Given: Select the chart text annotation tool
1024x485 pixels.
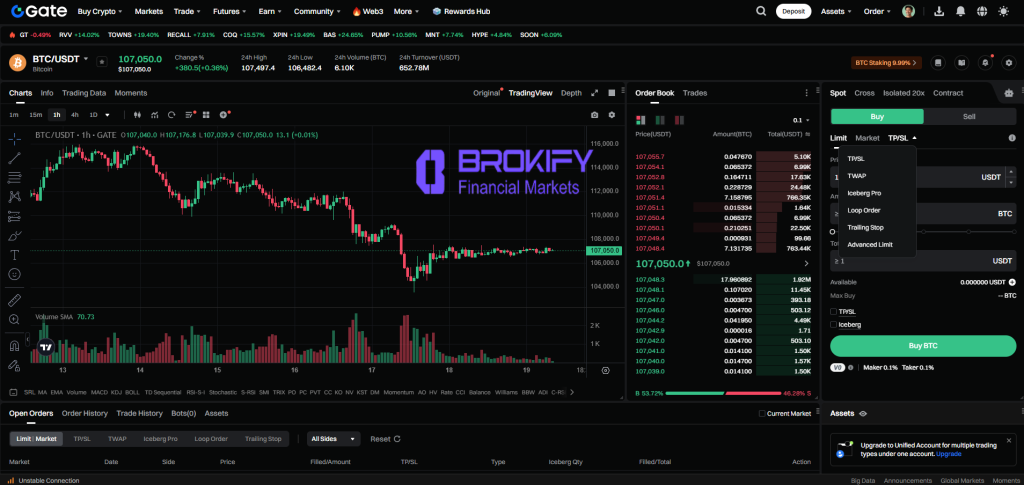Looking at the screenshot, I should 15,255.
